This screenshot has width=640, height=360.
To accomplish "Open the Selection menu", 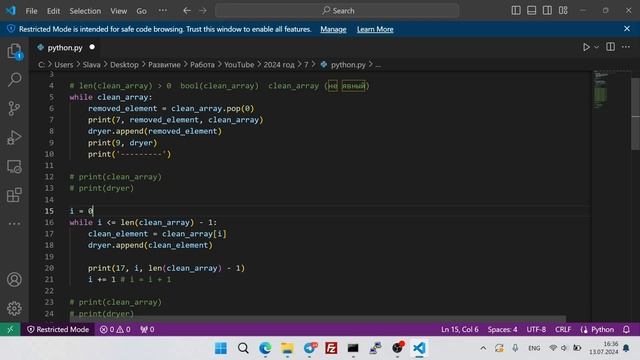I will [x=85, y=11].
